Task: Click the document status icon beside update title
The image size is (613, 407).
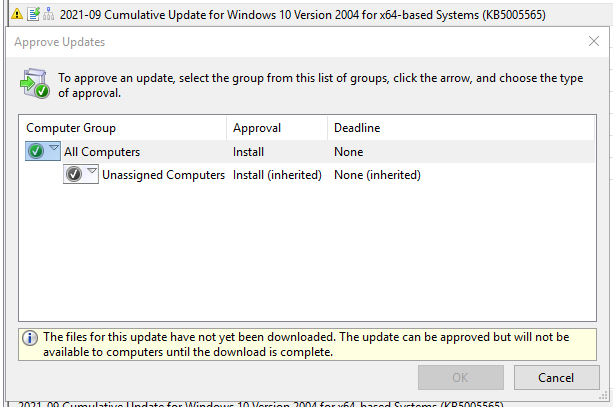Action: tap(33, 14)
